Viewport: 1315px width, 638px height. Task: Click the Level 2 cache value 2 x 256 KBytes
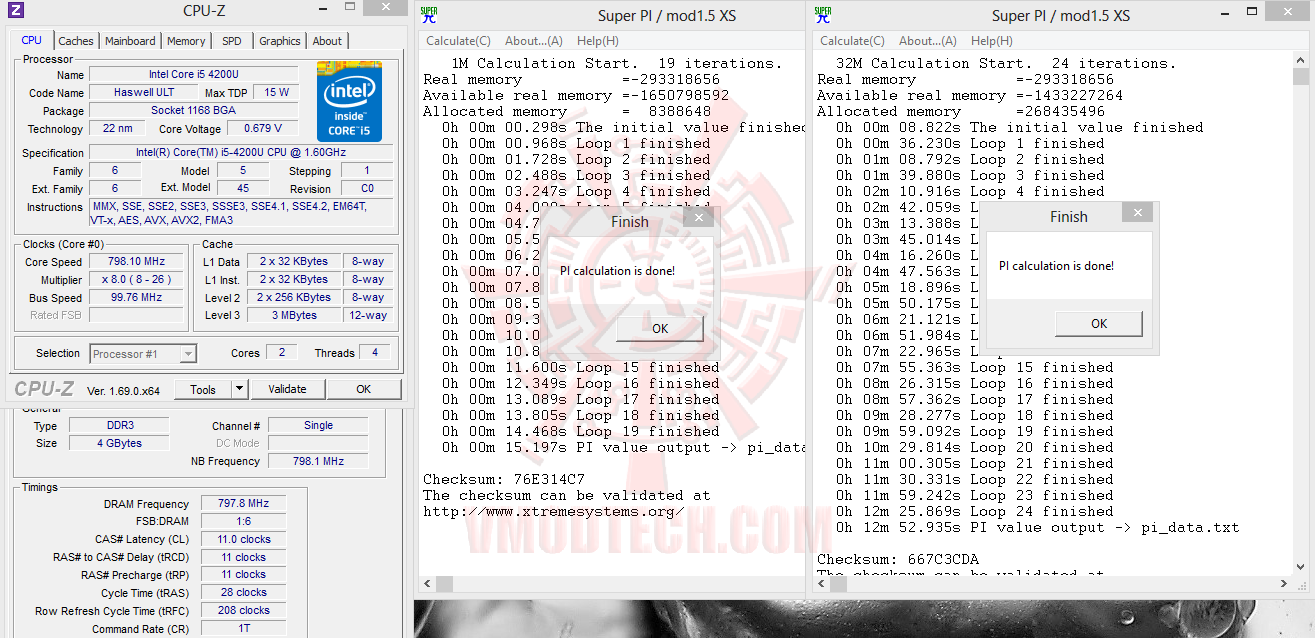tap(293, 298)
